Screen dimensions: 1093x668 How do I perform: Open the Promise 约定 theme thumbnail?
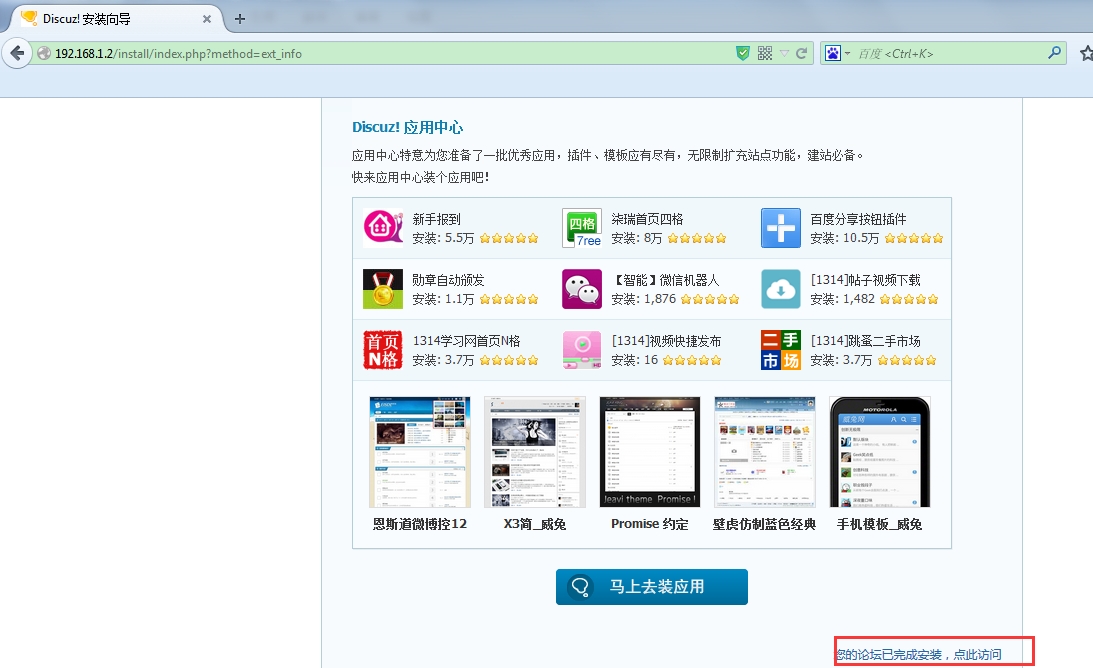click(650, 452)
